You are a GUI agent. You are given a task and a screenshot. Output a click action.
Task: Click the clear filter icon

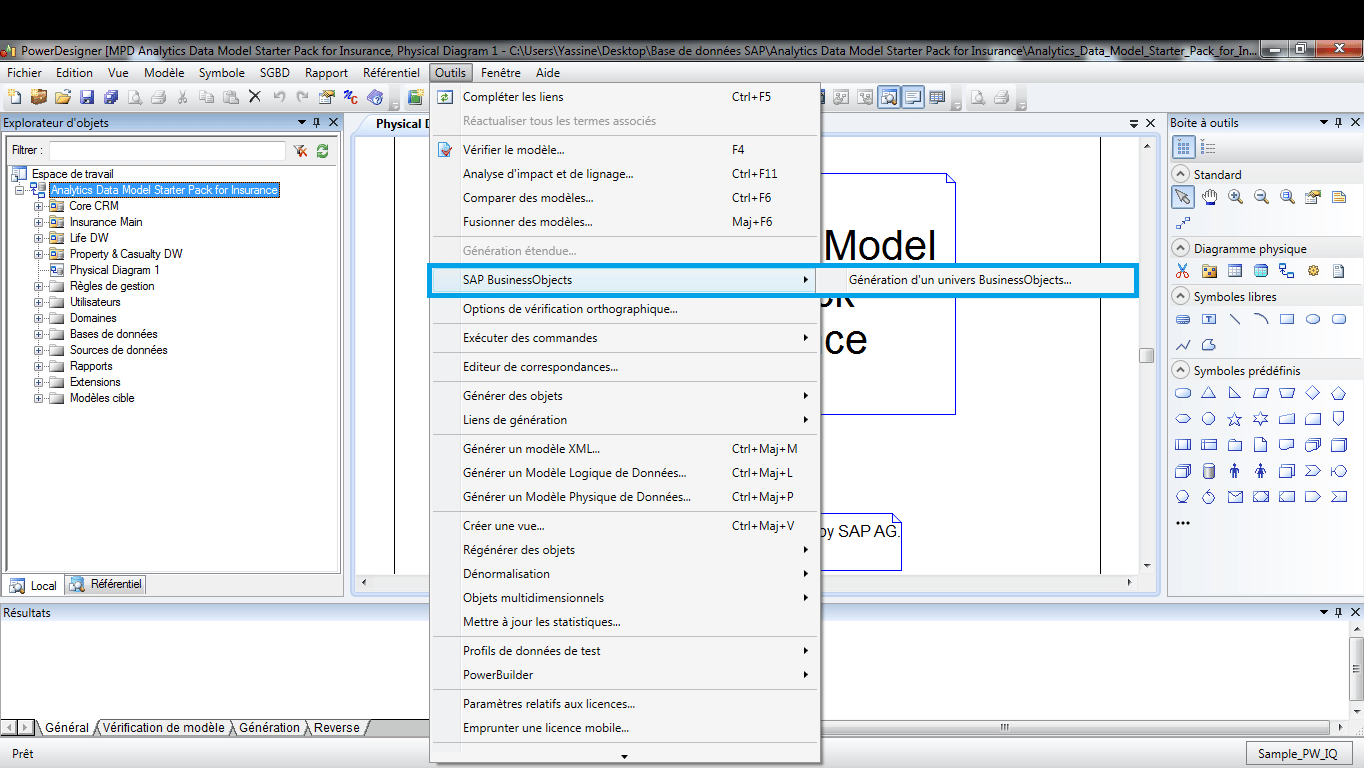pos(299,151)
